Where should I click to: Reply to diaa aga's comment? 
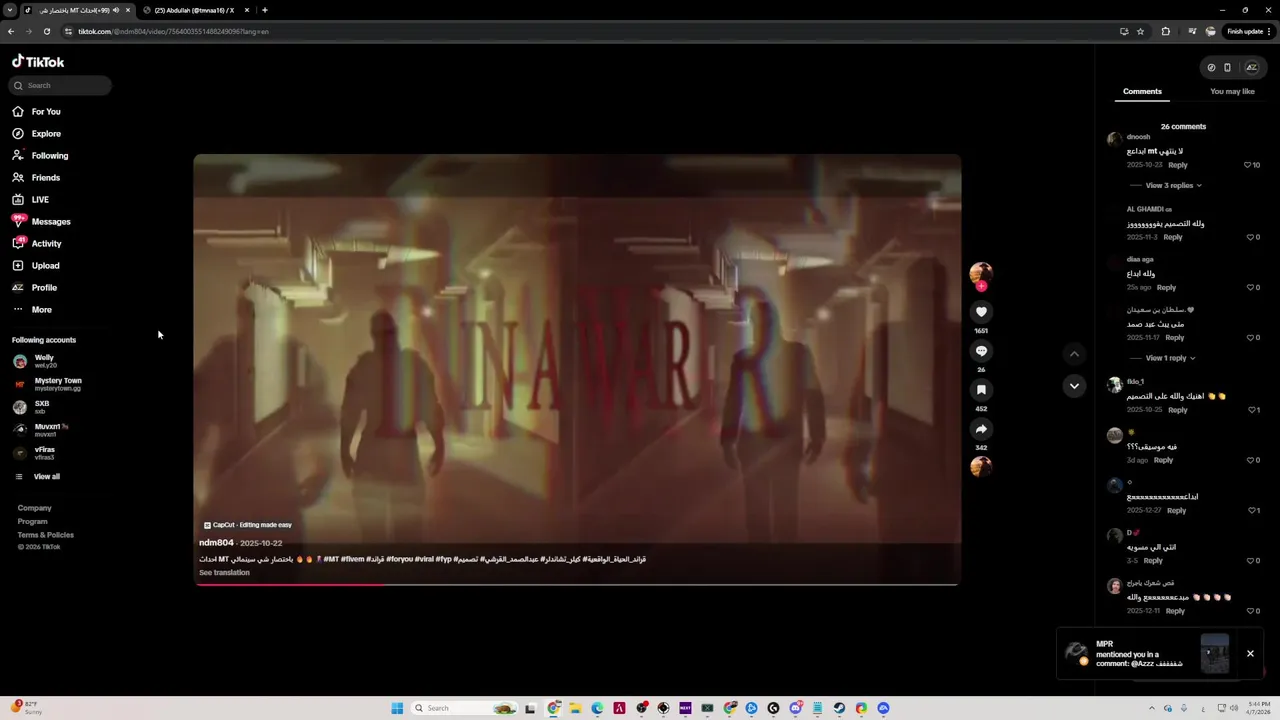pyautogui.click(x=1166, y=288)
